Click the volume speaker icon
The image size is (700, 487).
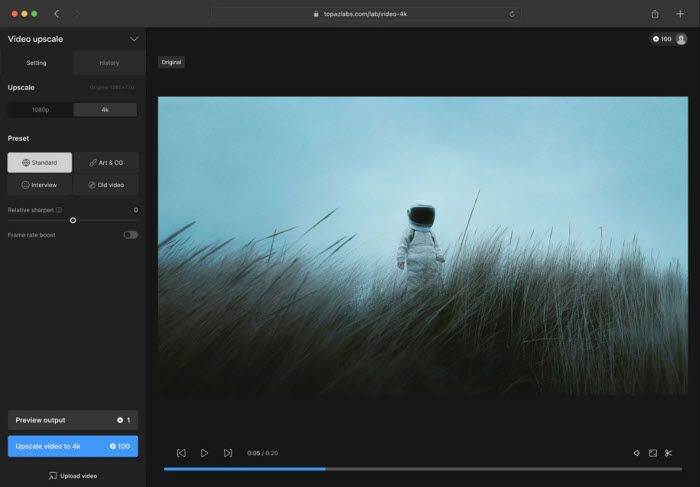[637, 453]
